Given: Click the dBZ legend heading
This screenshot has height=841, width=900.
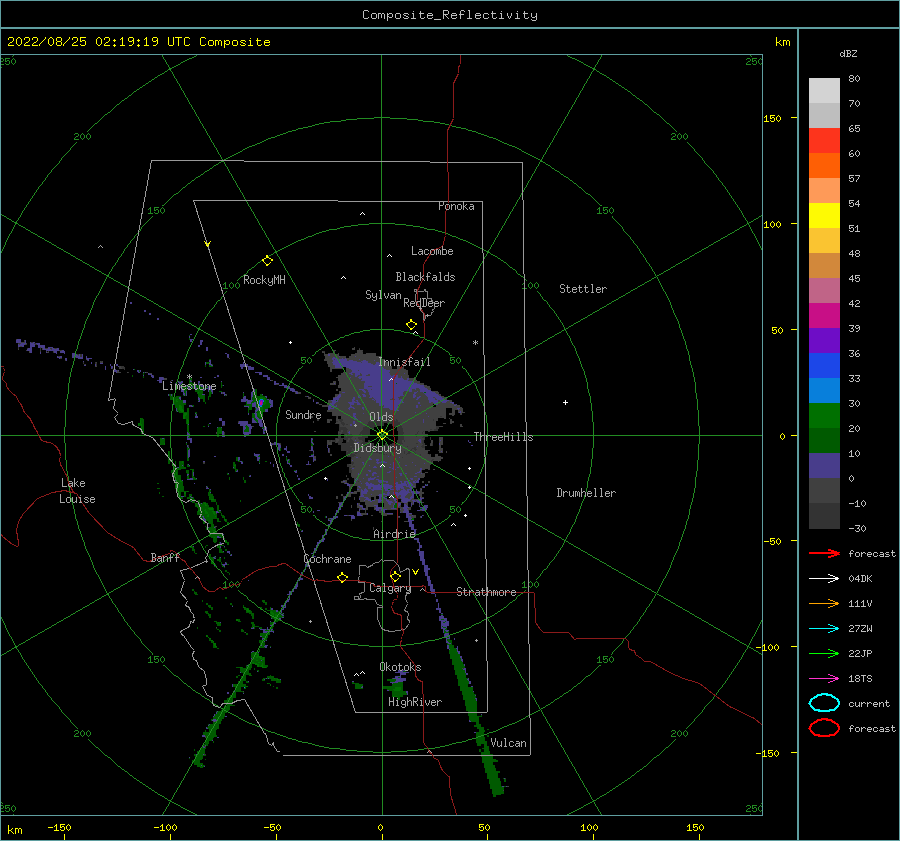Looking at the screenshot, I should (848, 53).
